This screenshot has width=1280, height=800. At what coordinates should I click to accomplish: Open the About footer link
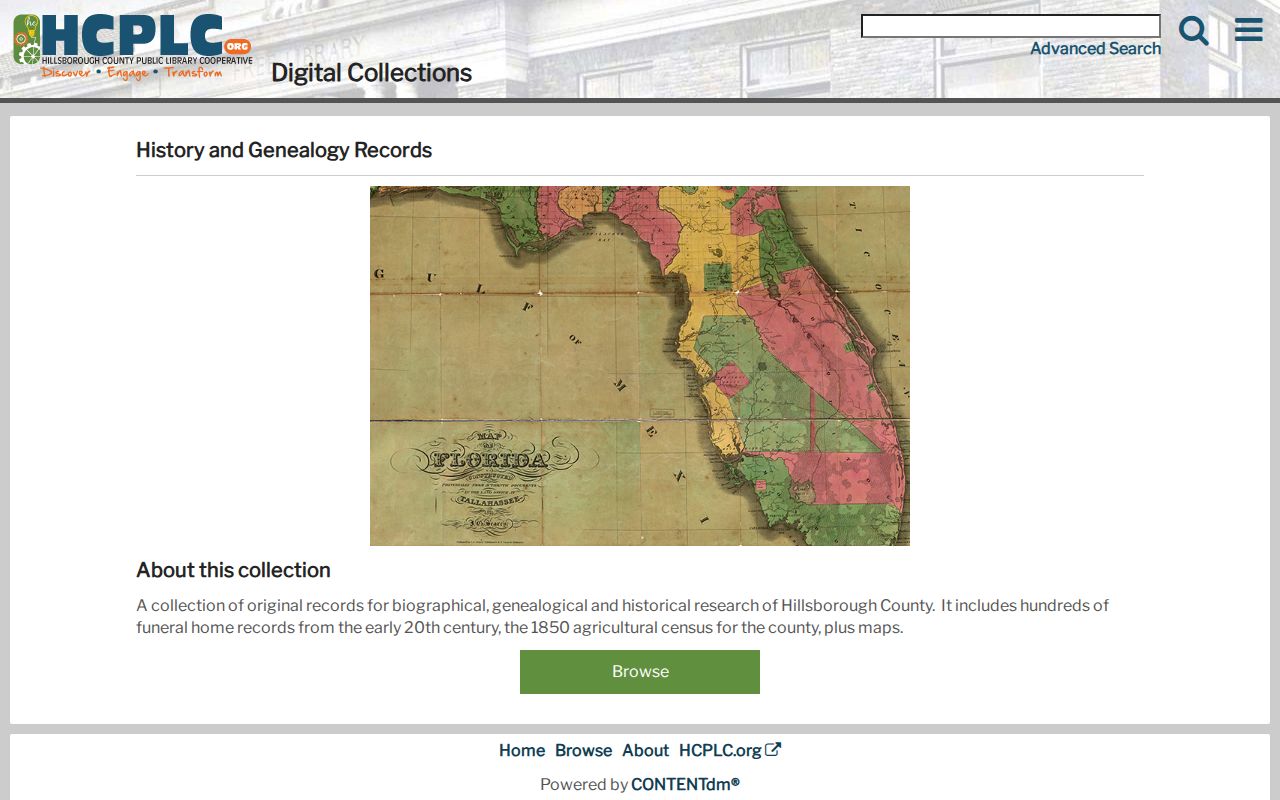pyautogui.click(x=645, y=751)
